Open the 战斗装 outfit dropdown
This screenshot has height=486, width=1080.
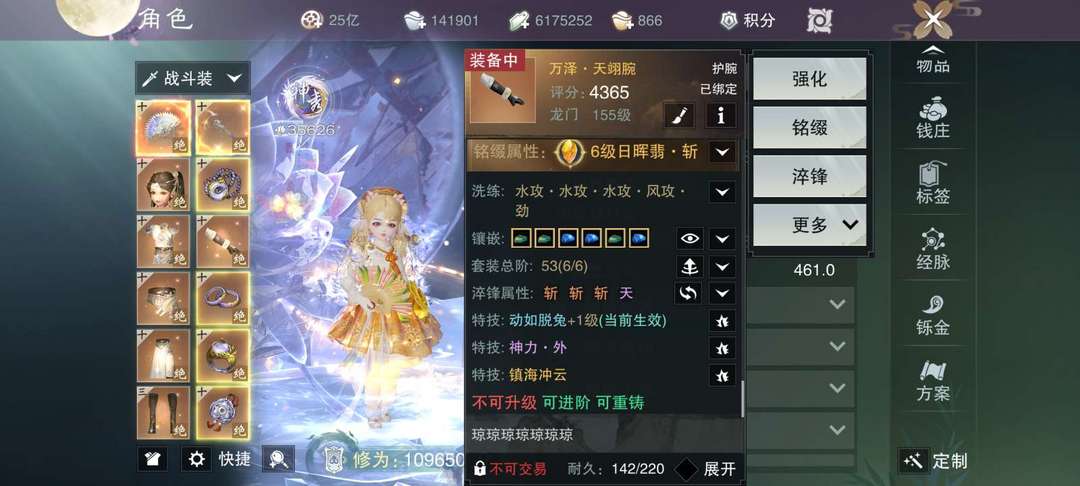pos(193,78)
